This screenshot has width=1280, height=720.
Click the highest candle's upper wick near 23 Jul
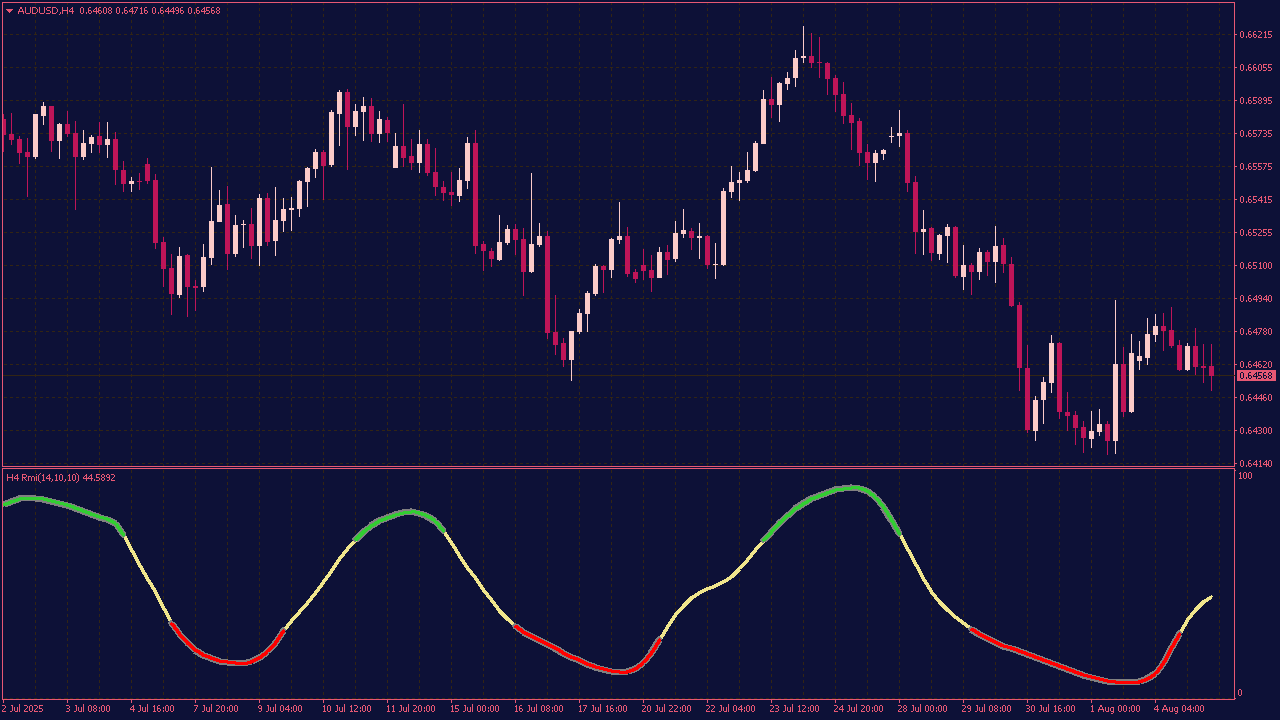[803, 38]
